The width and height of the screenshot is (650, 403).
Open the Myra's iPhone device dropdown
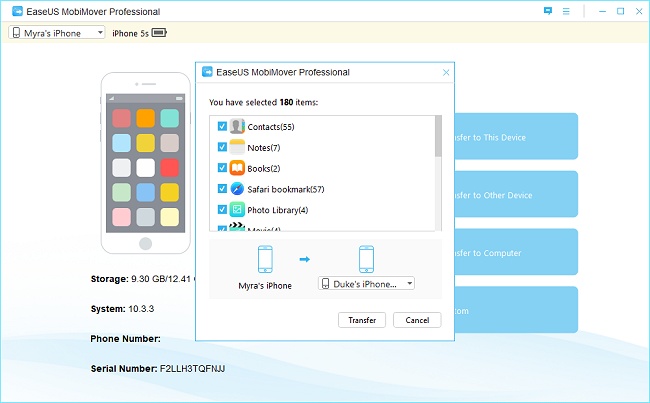57,33
